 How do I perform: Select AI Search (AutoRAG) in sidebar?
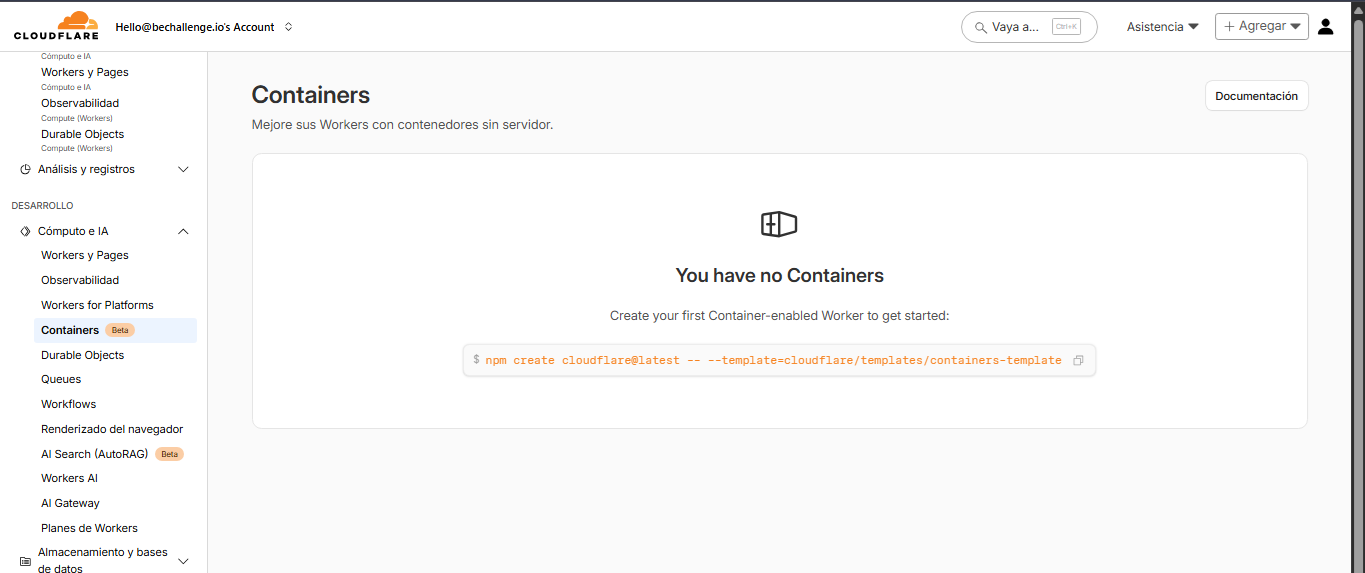pyautogui.click(x=94, y=454)
